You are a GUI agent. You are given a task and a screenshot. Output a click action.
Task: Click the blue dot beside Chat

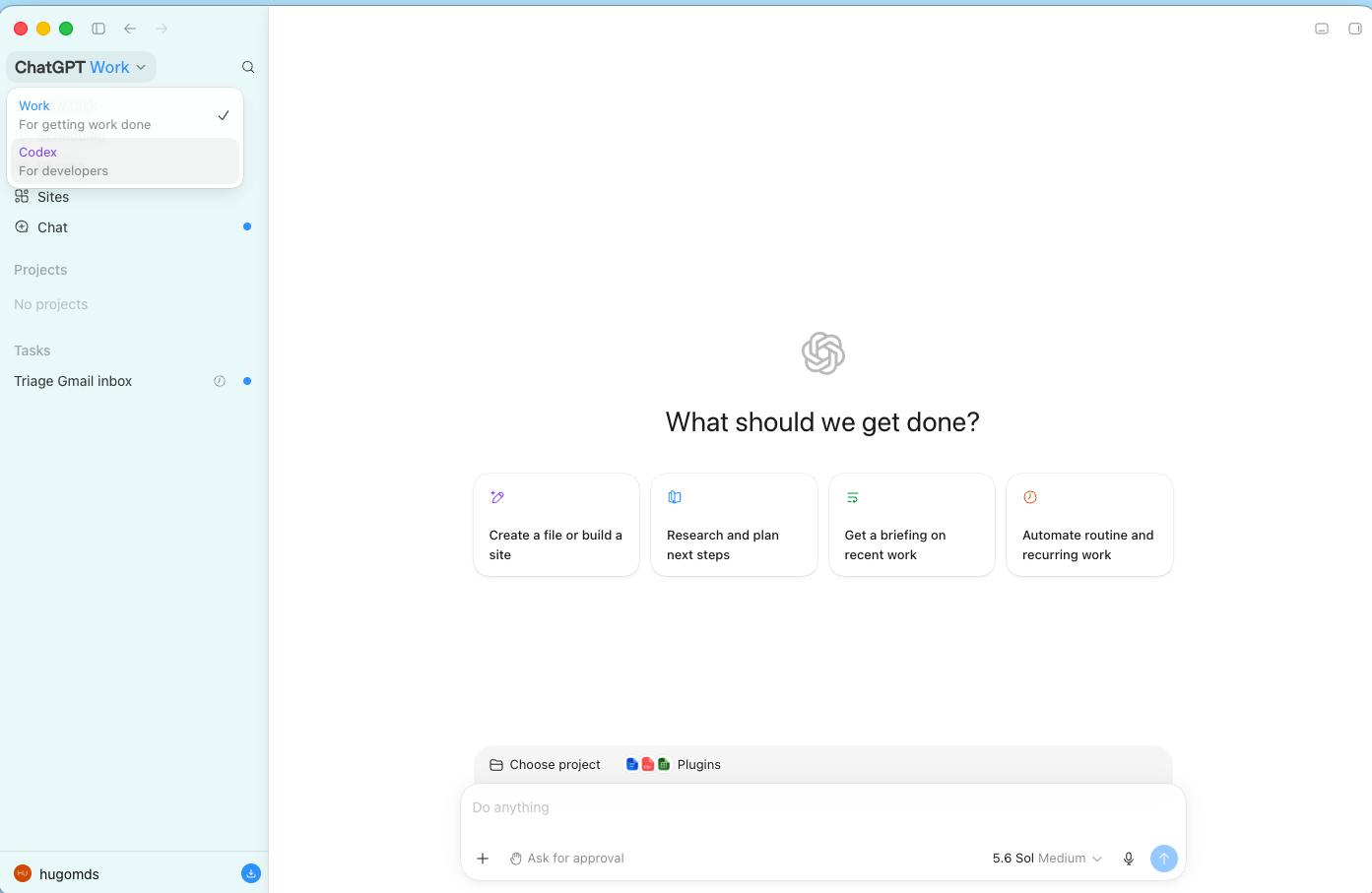247,226
